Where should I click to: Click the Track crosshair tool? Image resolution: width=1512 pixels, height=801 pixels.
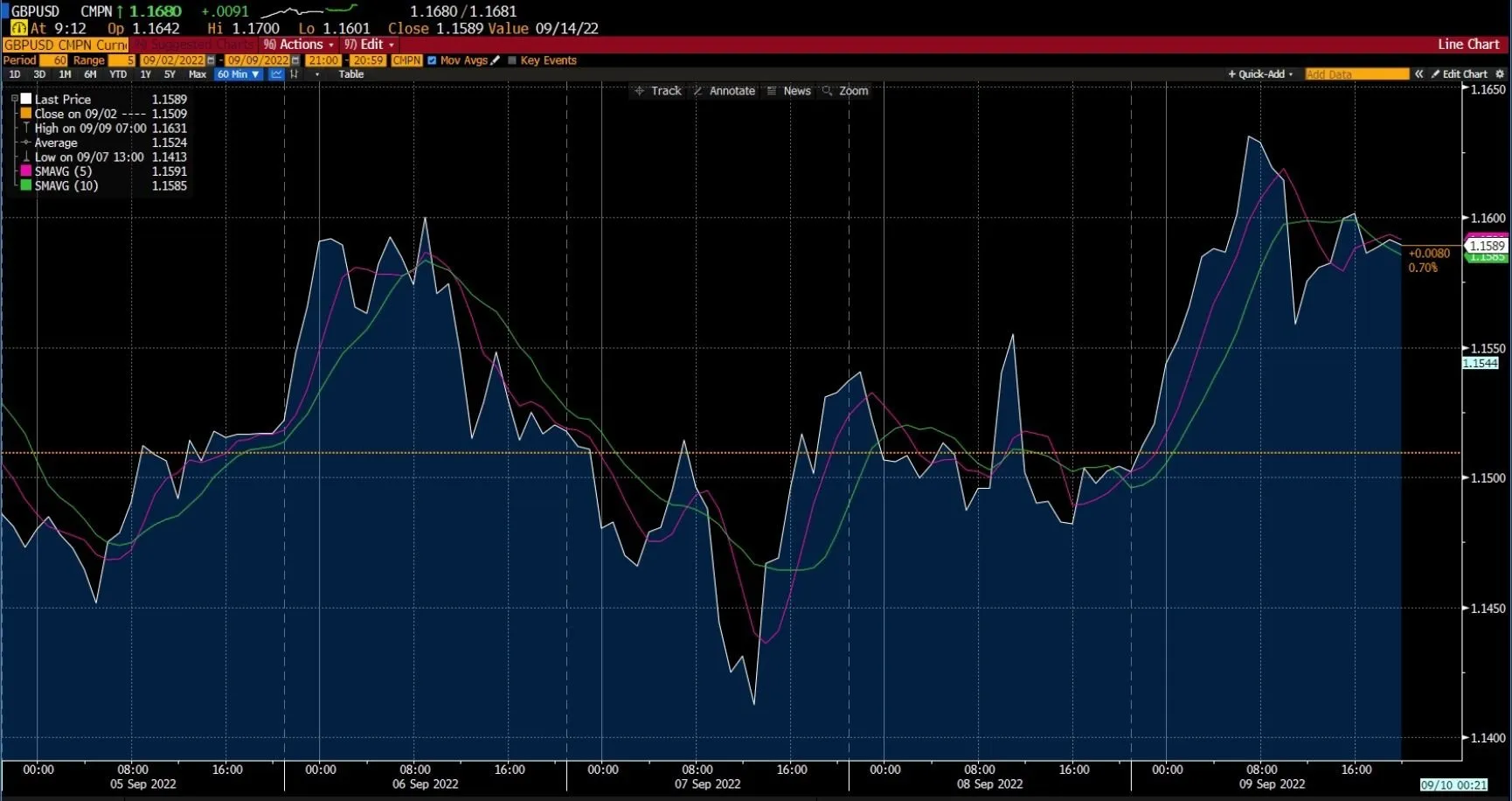point(657,90)
